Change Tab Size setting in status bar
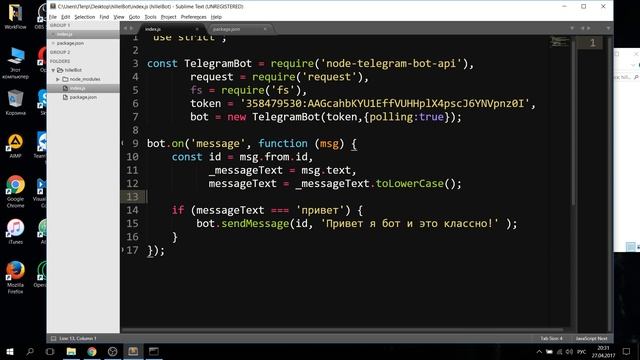The image size is (640, 360). click(551, 338)
